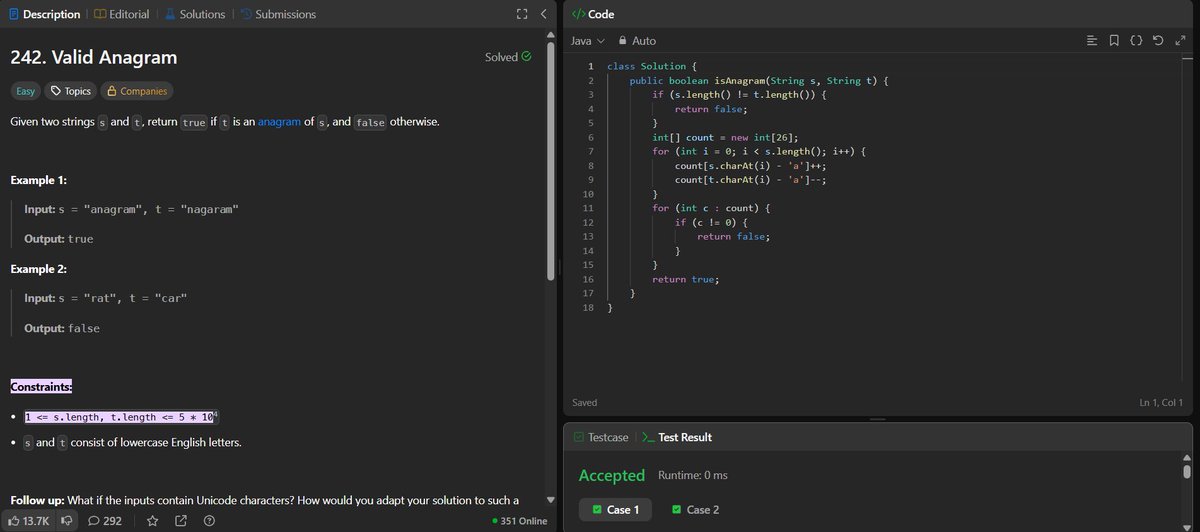Click the Companies tag button

point(136,91)
